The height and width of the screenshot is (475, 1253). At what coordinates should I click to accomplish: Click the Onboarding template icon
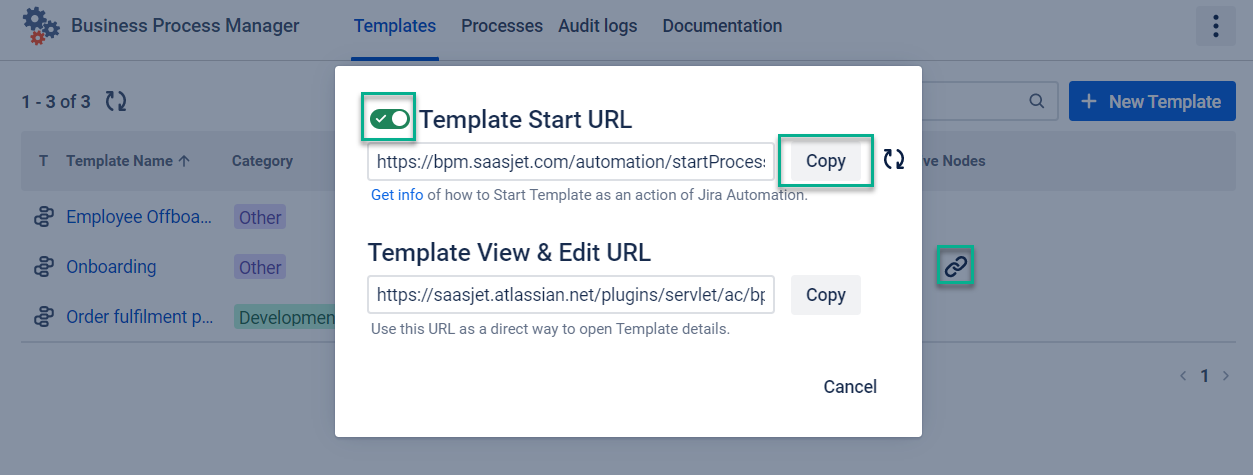click(43, 267)
